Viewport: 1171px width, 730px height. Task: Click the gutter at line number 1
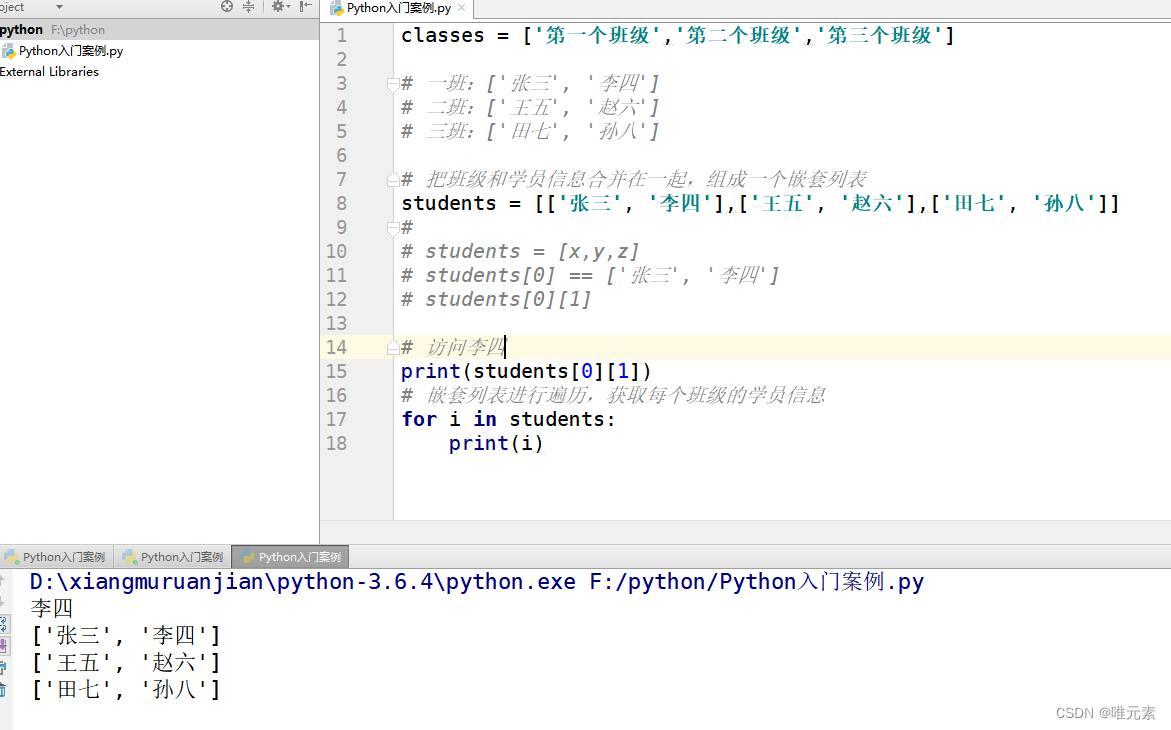[341, 36]
